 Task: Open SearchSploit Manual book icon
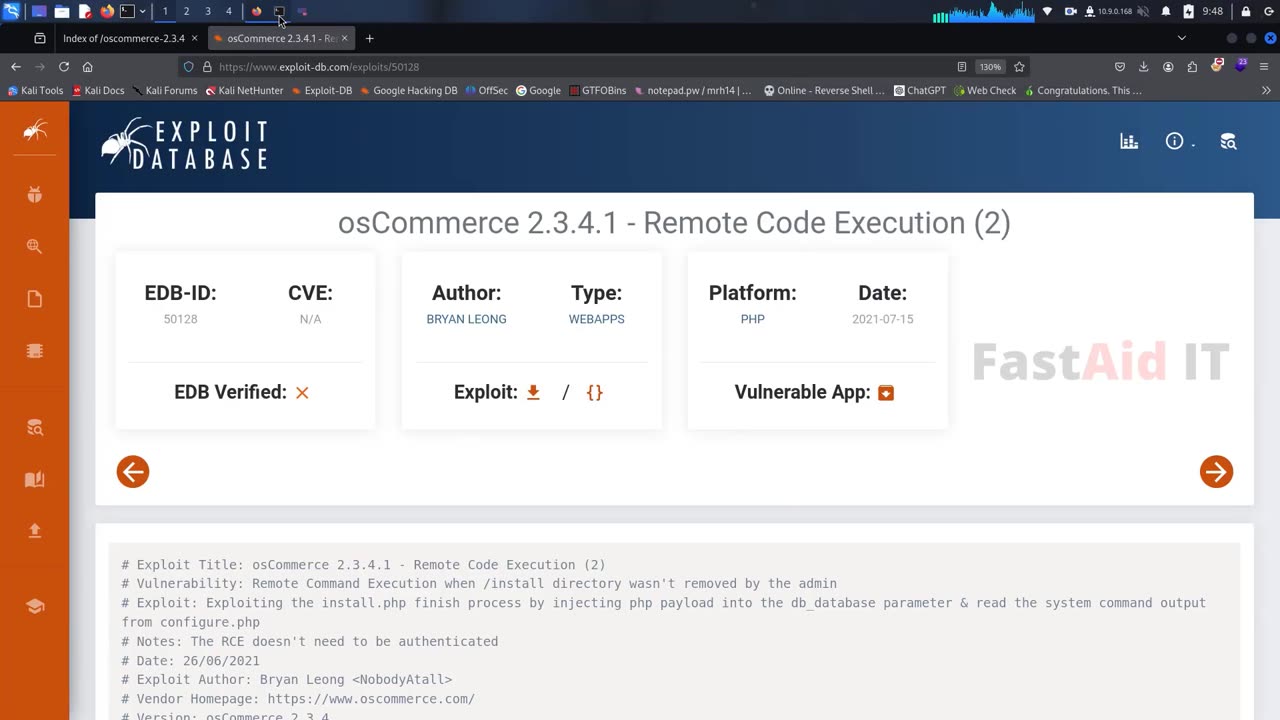(35, 480)
